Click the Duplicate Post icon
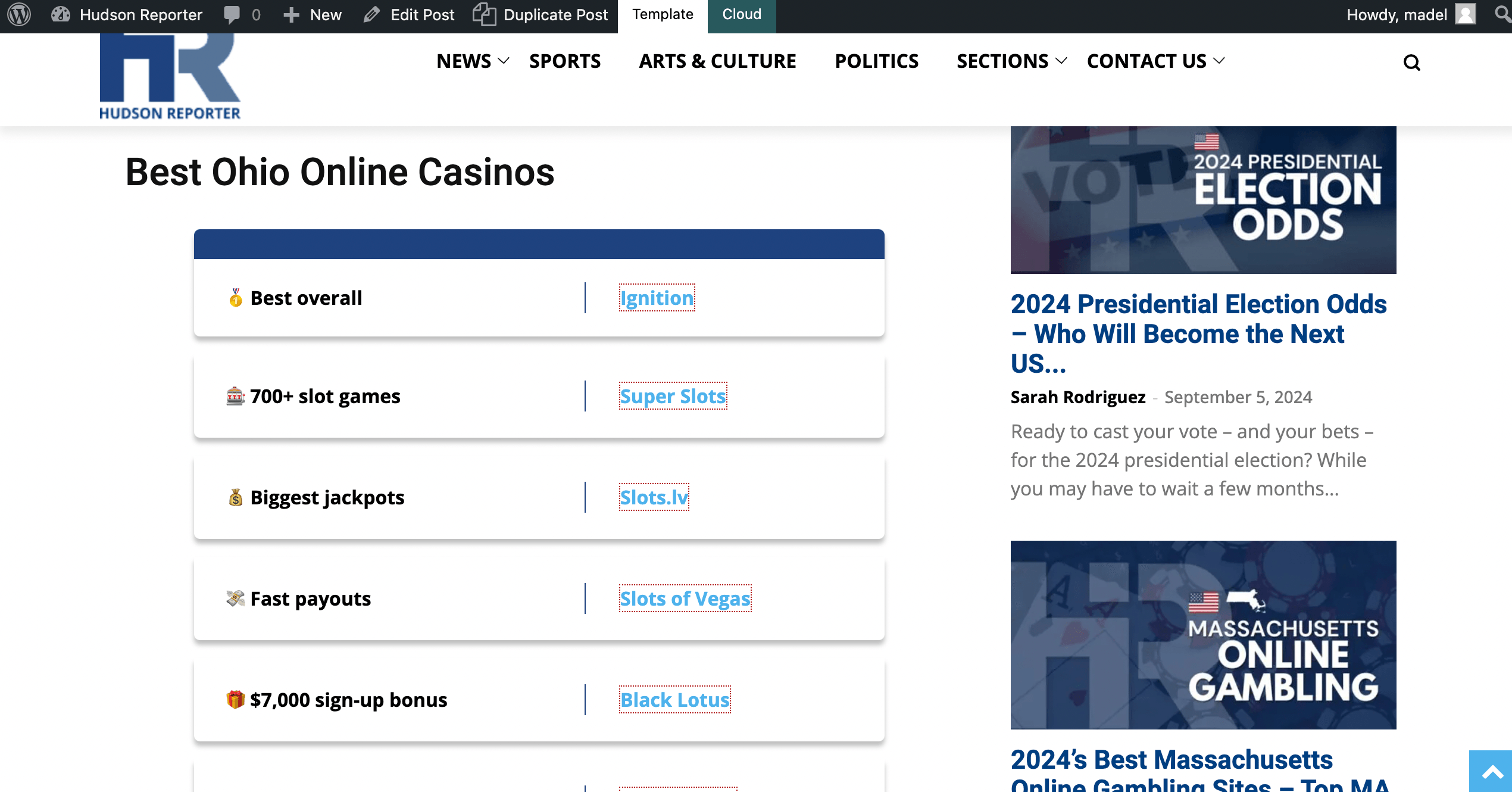1512x792 pixels. [x=484, y=14]
